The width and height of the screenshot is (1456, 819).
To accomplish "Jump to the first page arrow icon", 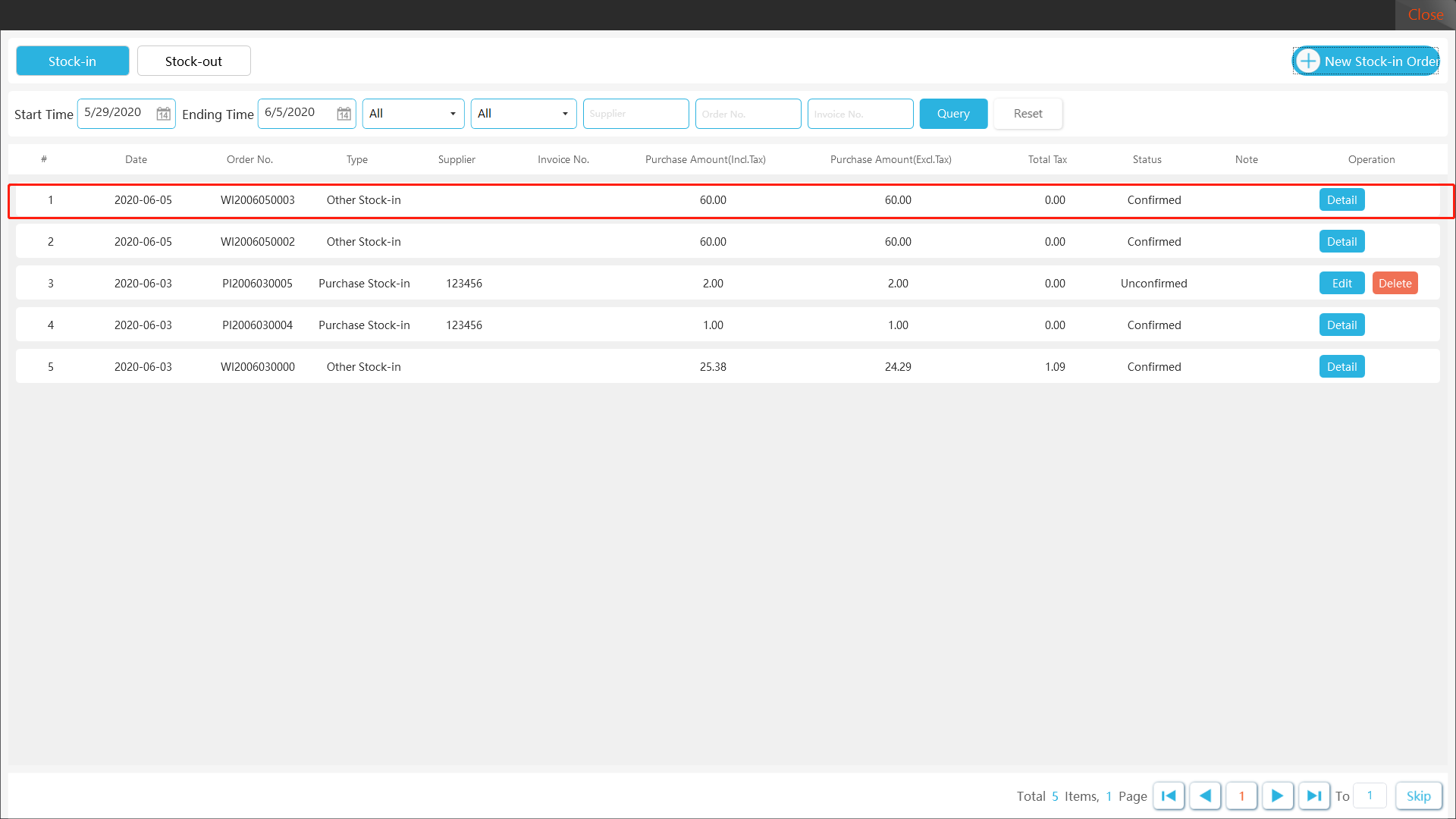I will (x=1169, y=795).
